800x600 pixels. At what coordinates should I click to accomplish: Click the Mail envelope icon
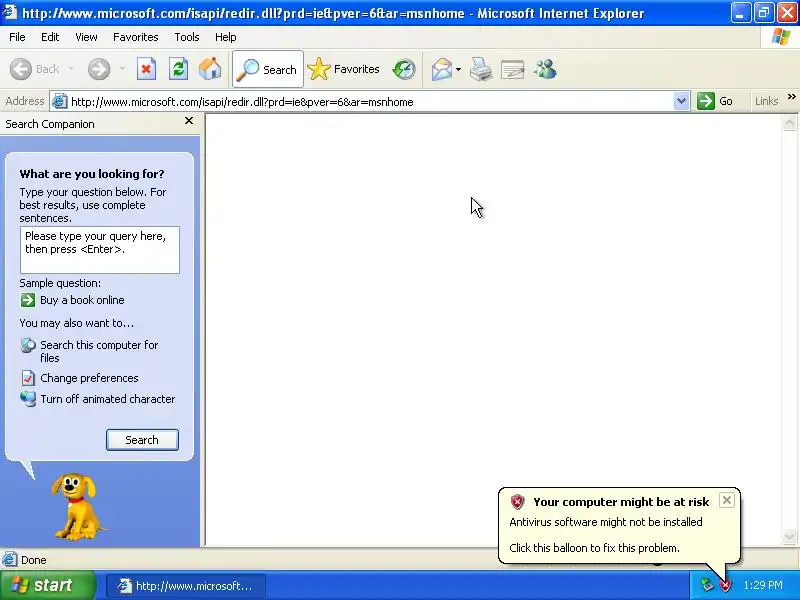(x=442, y=69)
